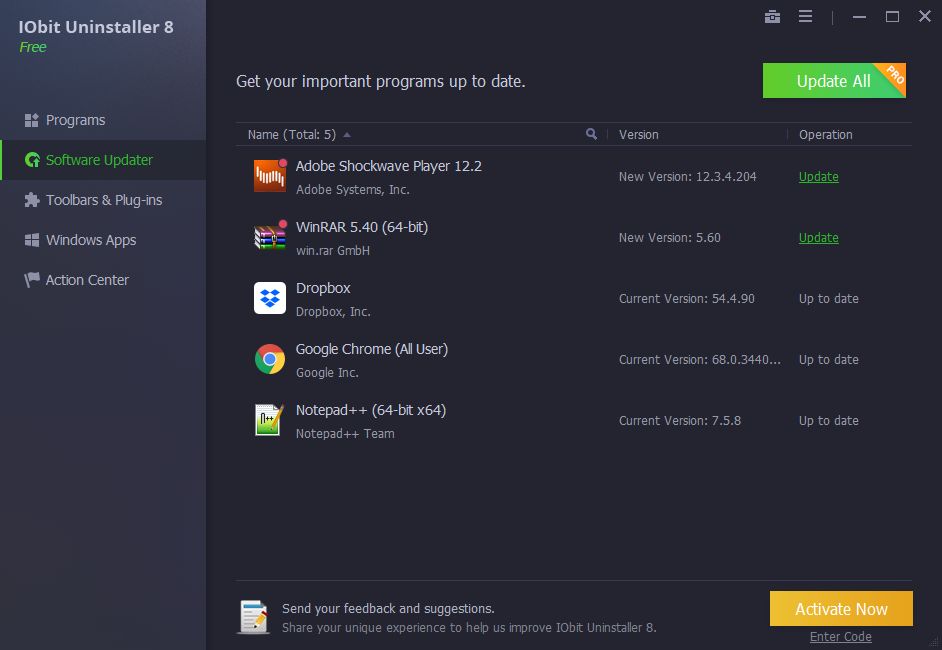
Task: Click the Toolbars & Plug-ins puzzle icon
Action: (x=32, y=200)
